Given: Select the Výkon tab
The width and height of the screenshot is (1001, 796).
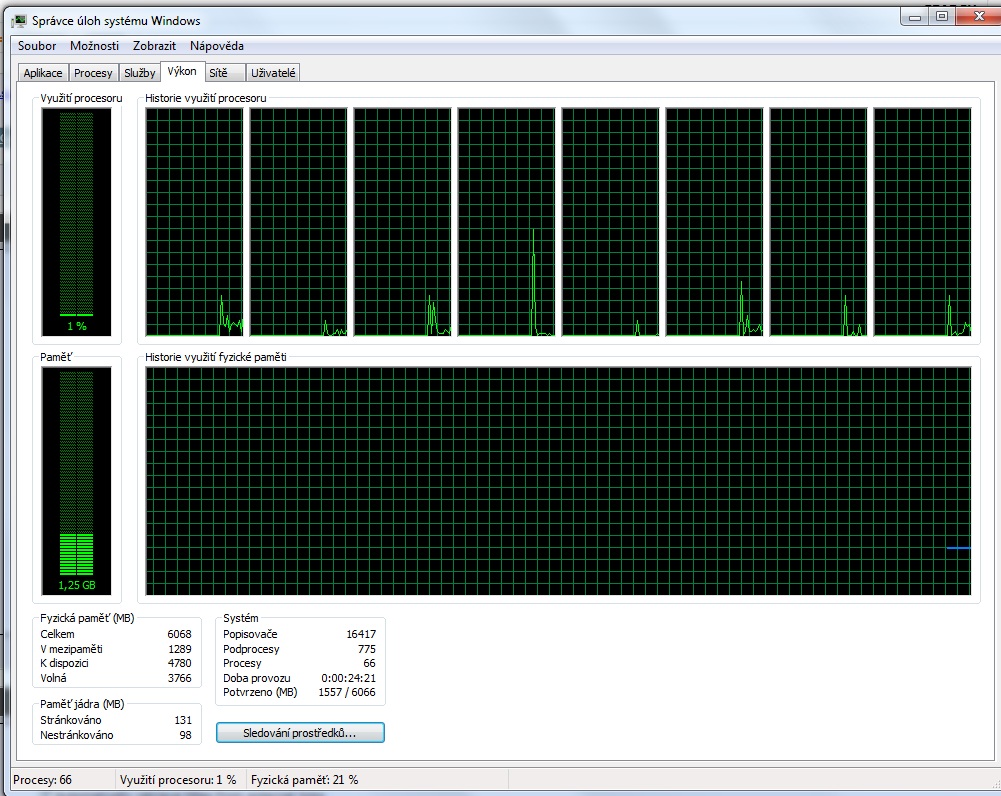Looking at the screenshot, I should [182, 71].
